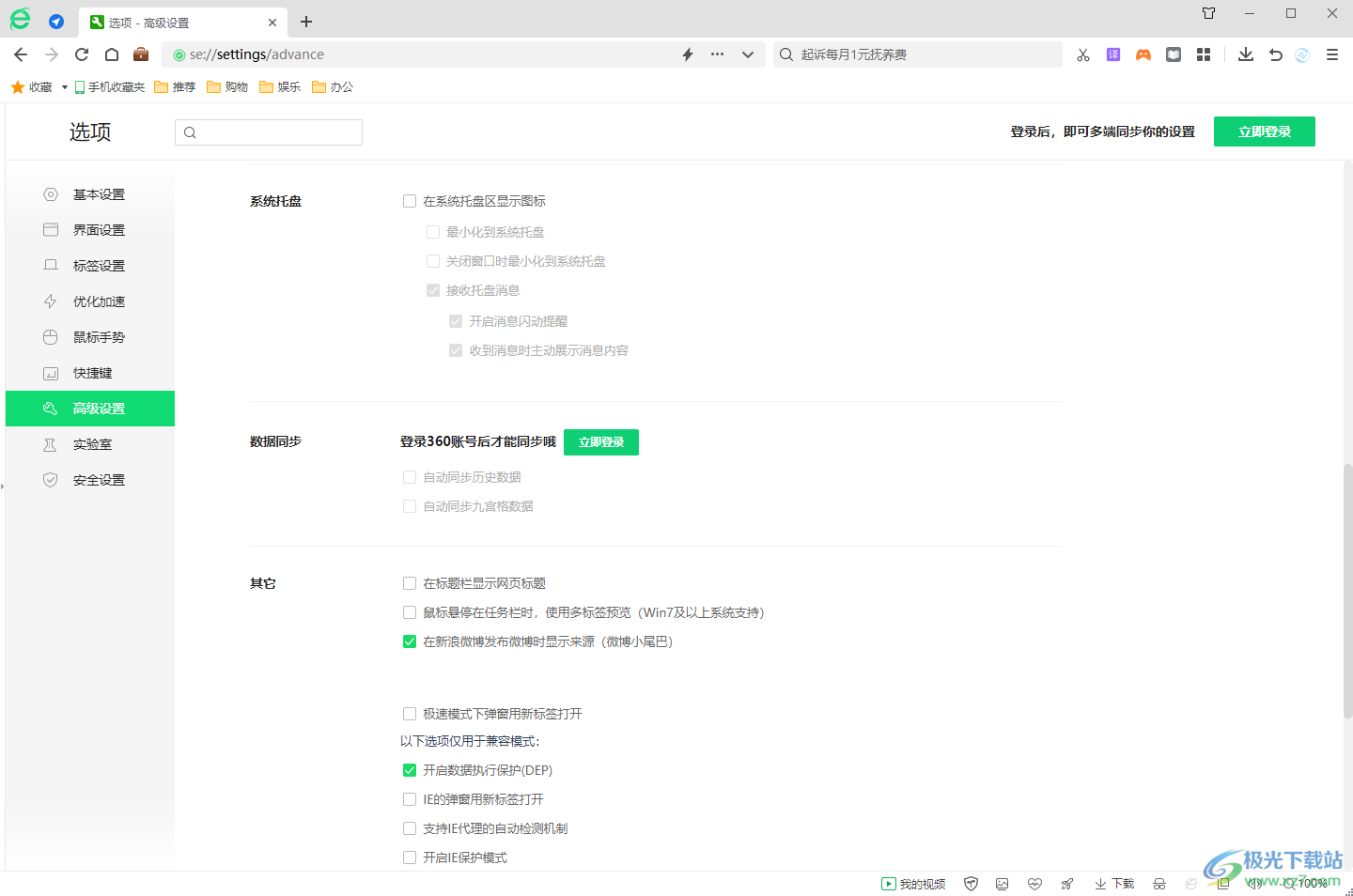Click the scissors screenshot tool icon

1083,54
